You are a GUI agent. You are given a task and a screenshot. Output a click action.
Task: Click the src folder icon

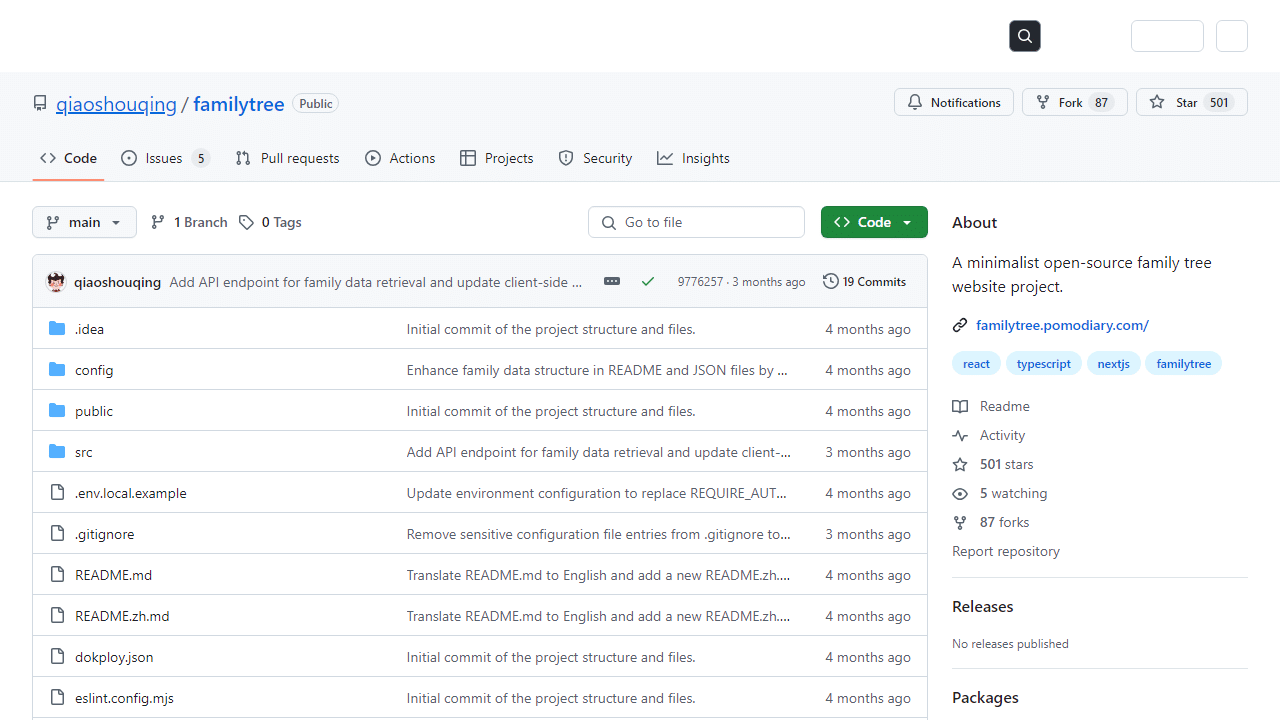tap(57, 452)
